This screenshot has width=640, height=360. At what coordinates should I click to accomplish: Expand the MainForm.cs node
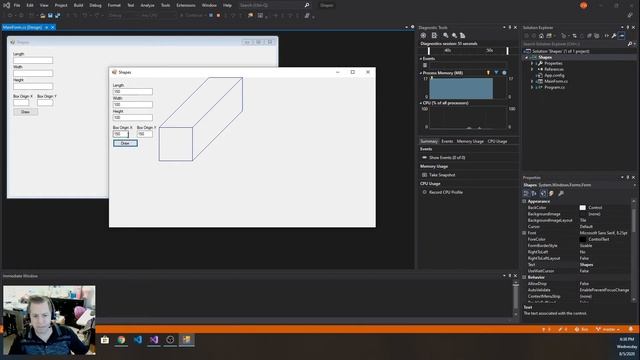coord(532,81)
